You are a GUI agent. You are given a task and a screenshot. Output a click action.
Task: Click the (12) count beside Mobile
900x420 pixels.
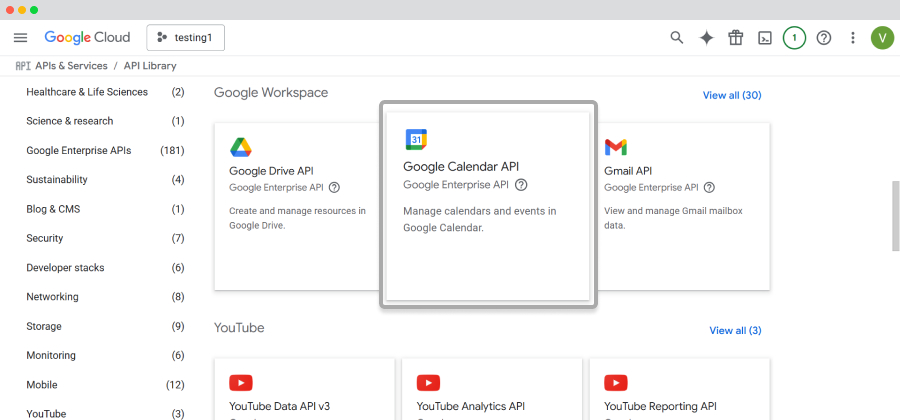click(x=175, y=385)
